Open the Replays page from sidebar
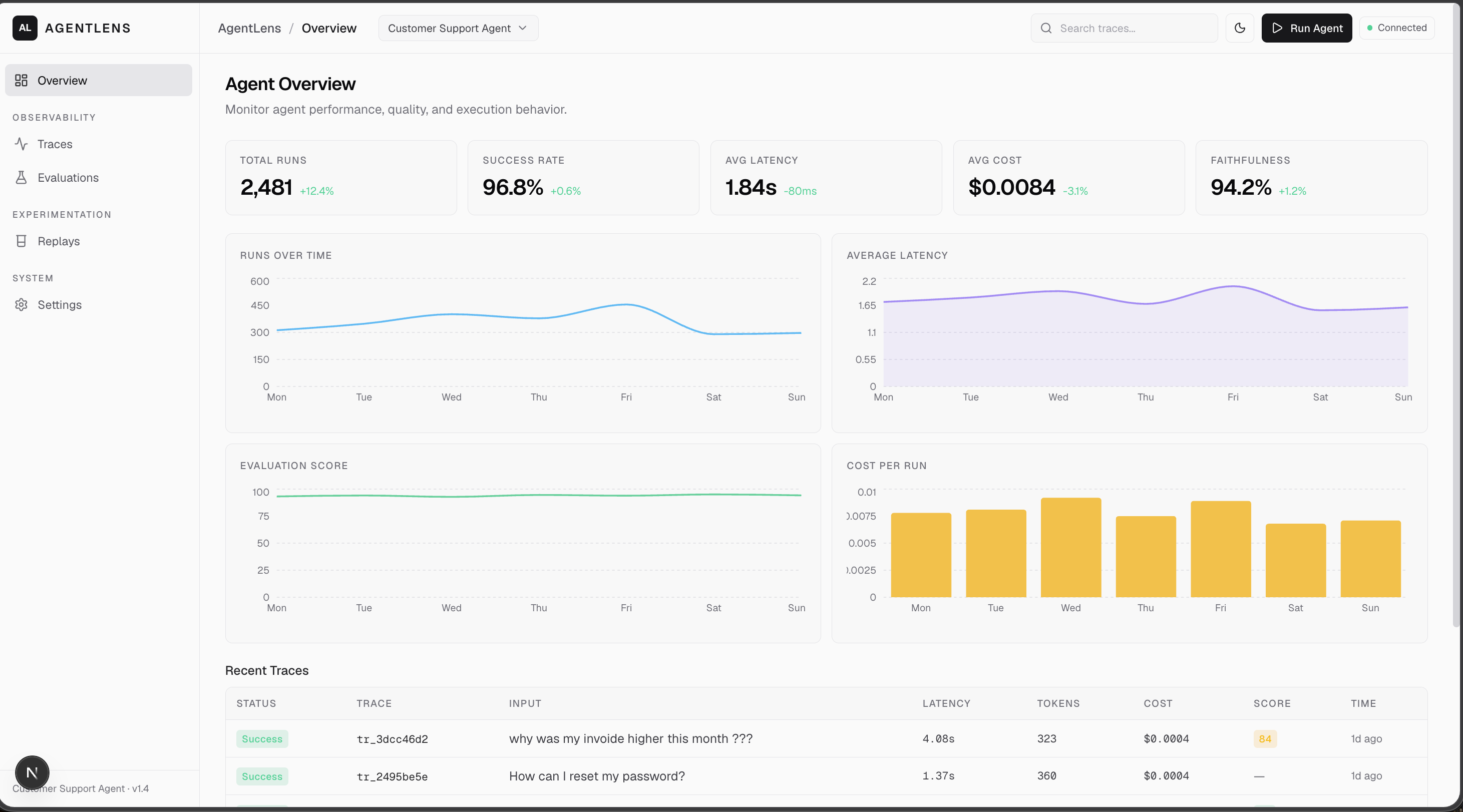 point(98,241)
